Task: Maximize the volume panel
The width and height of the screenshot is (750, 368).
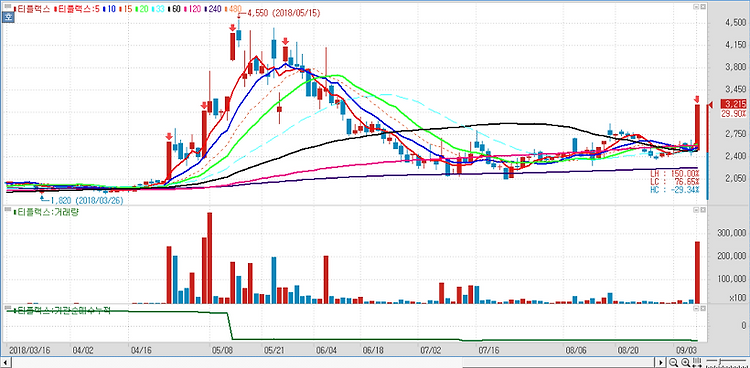Action: (703, 210)
